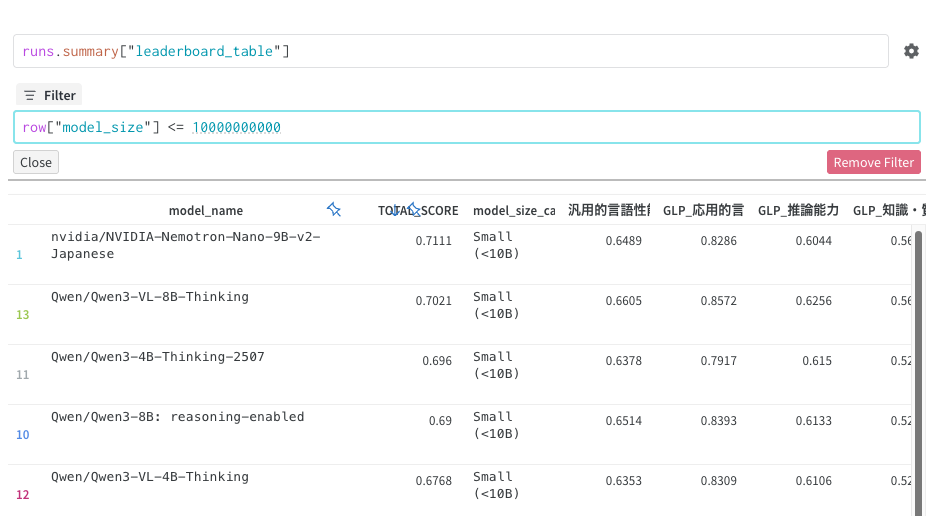This screenshot has width=937, height=516.
Task: Click value 0.7917 cell
Action: [x=718, y=361]
